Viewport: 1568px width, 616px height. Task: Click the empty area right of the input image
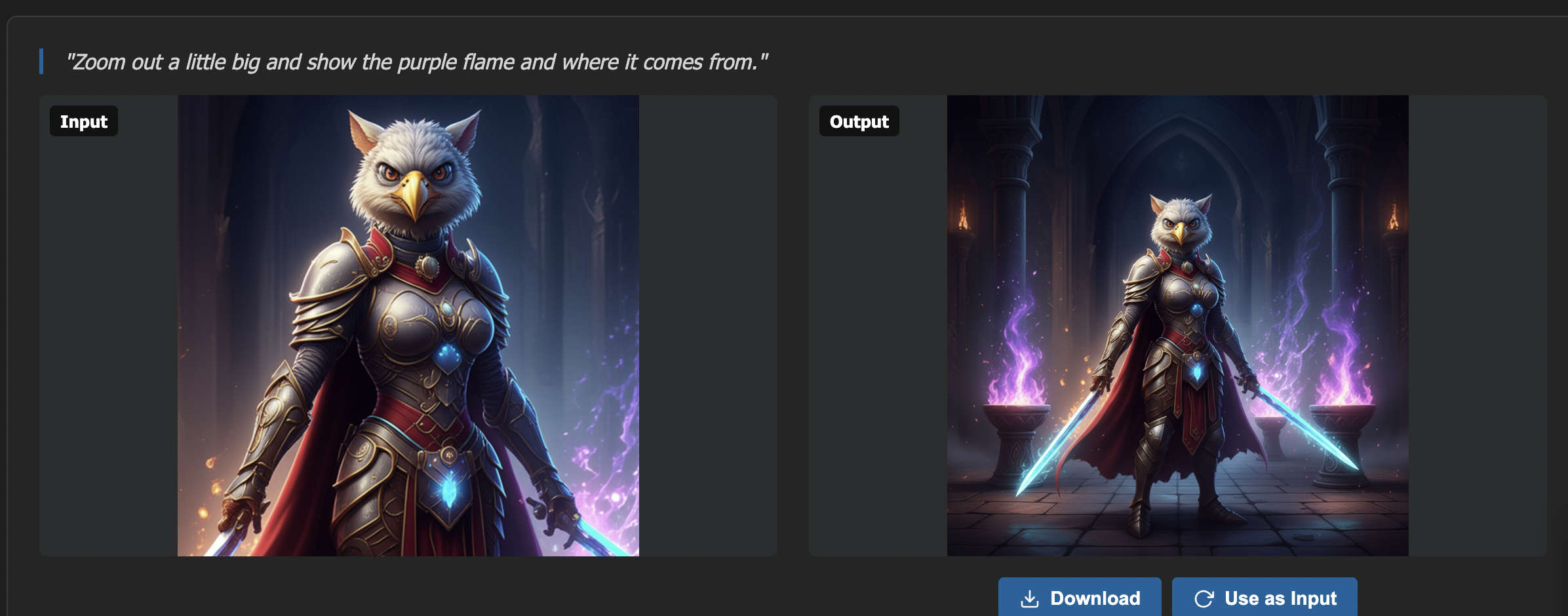[708, 326]
